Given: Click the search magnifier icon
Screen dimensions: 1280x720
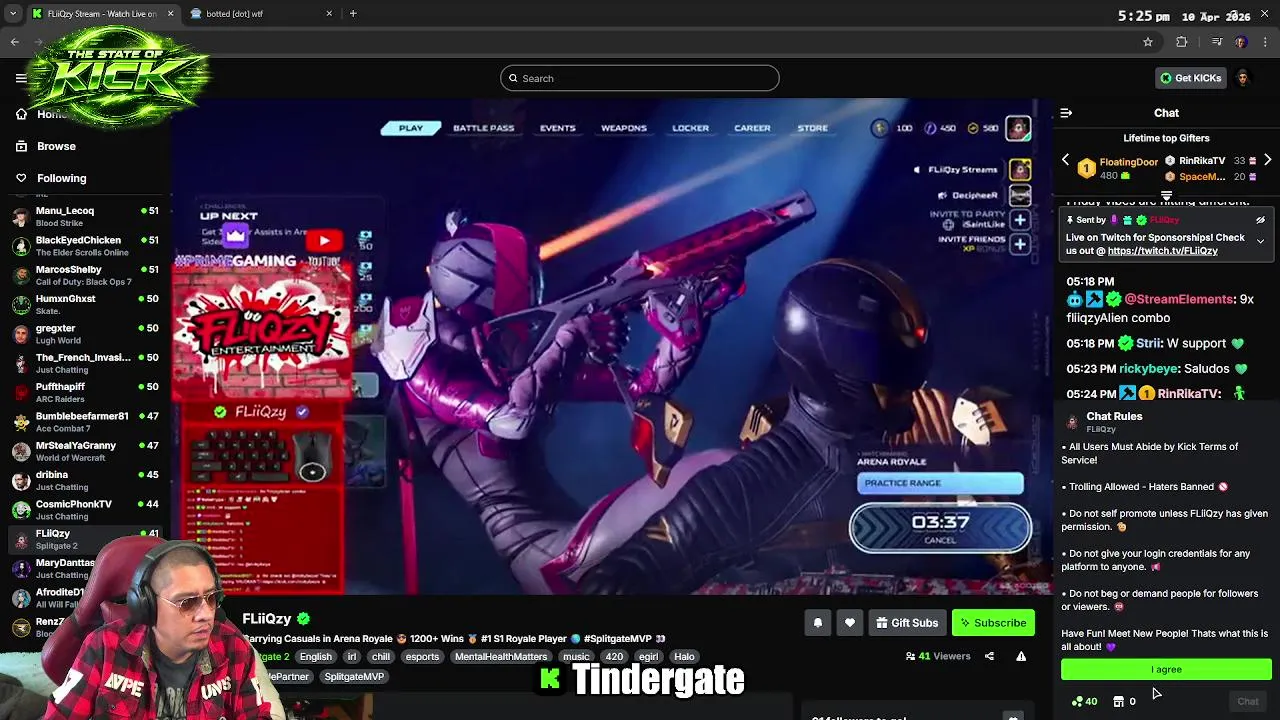Looking at the screenshot, I should [x=513, y=78].
